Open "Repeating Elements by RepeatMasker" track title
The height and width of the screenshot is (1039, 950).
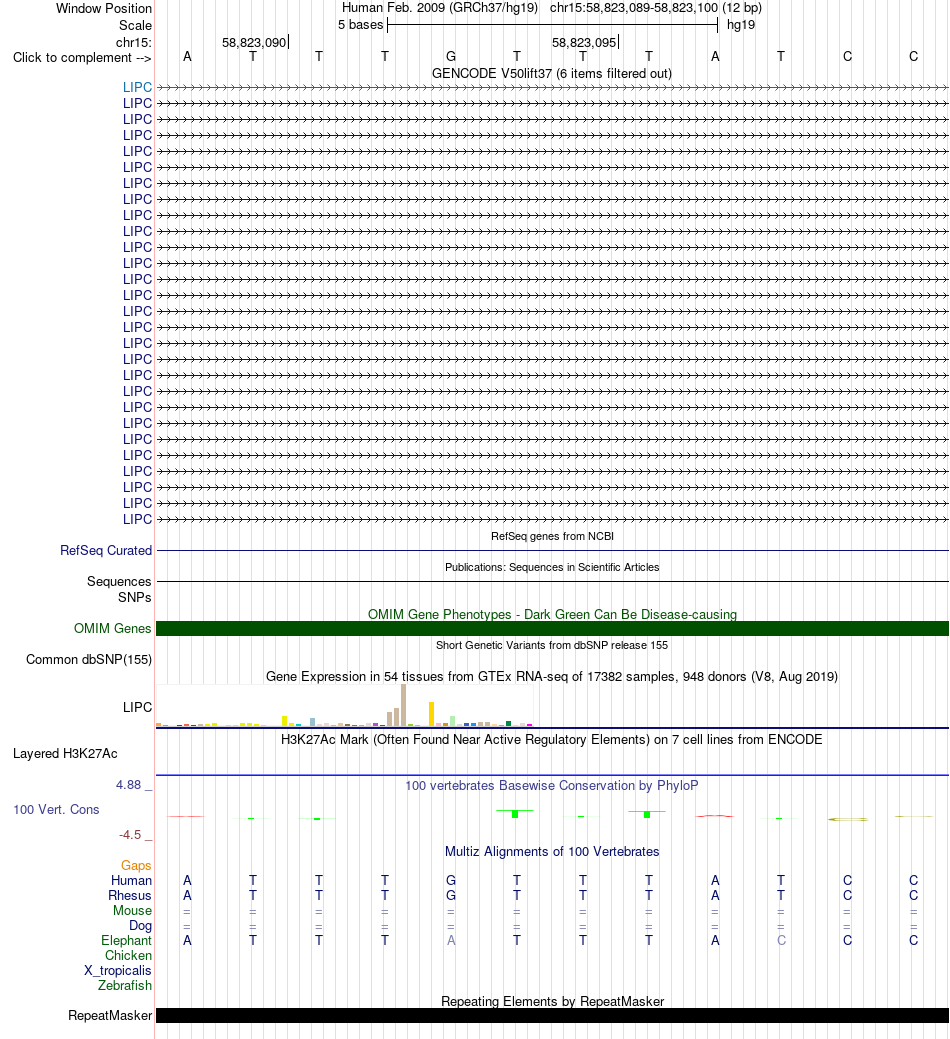tap(552, 1001)
